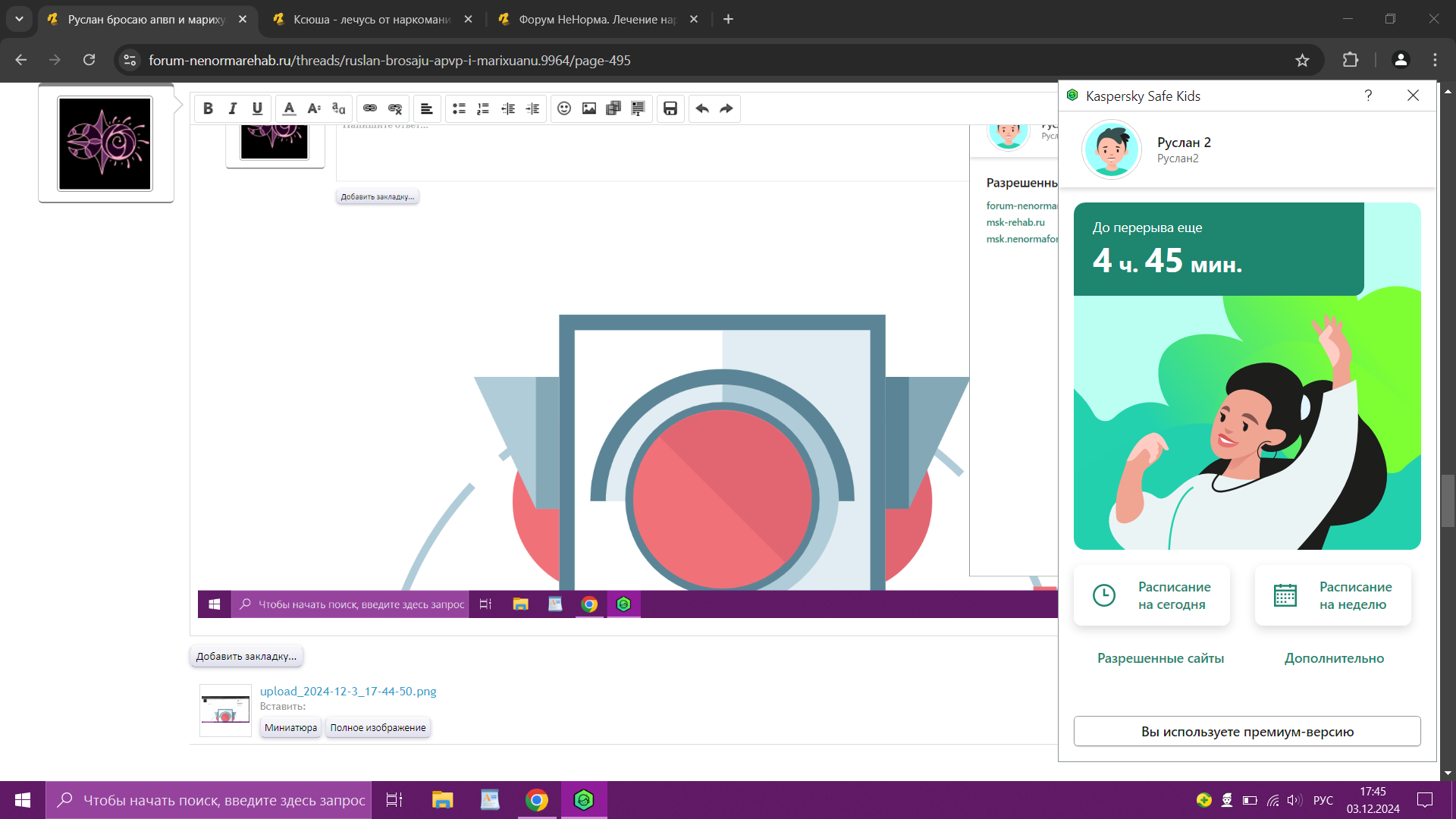The image size is (1456, 819).
Task: Open Kaspersky Safe Kids taskbar icon
Action: (584, 800)
